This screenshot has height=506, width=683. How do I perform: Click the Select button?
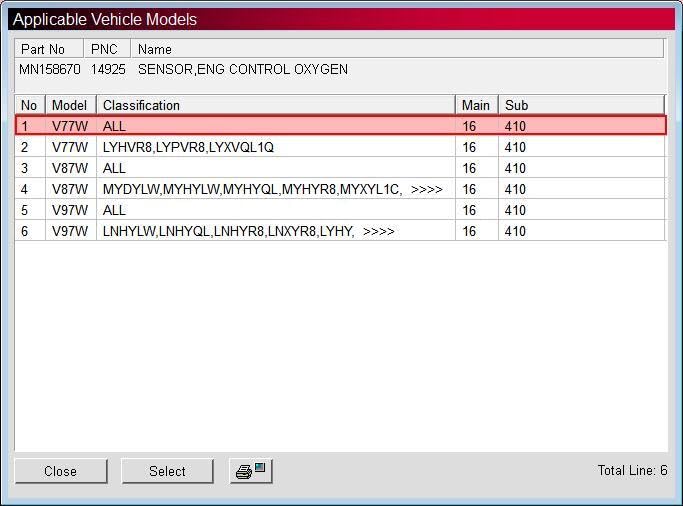pyautogui.click(x=167, y=471)
